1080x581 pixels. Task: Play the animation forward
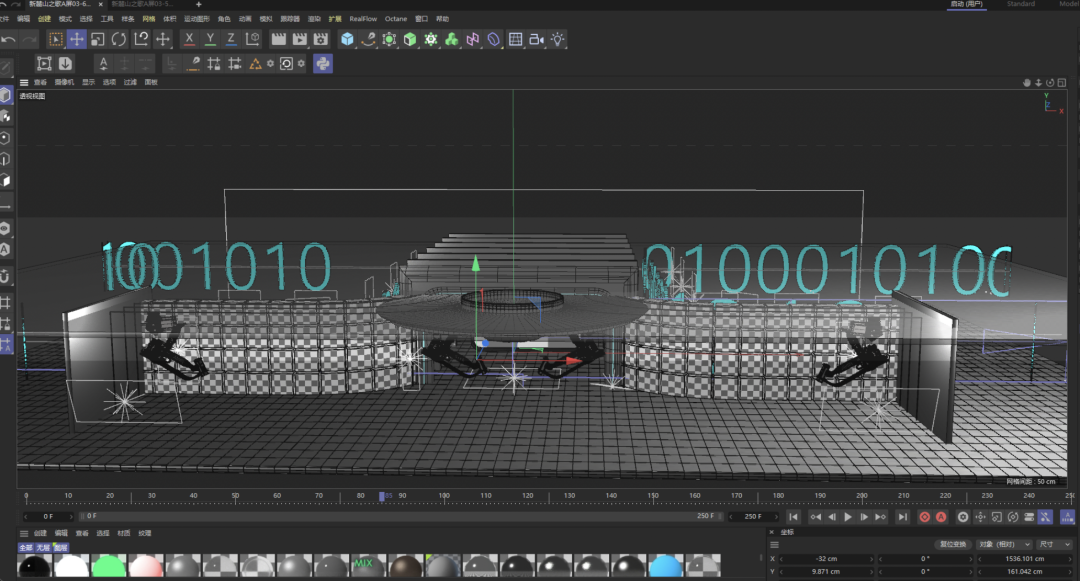(848, 517)
